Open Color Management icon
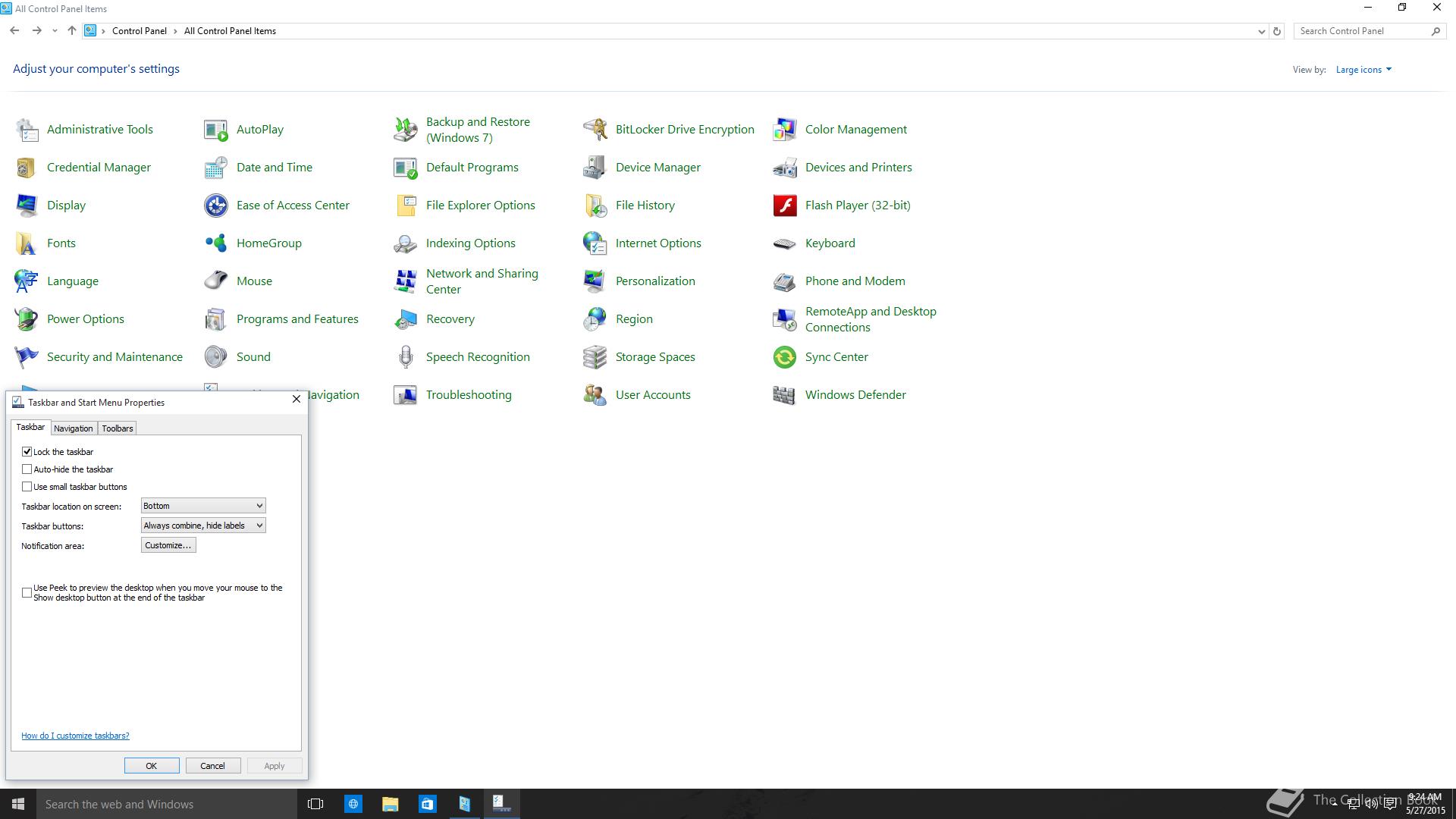This screenshot has width=1456, height=819. (785, 130)
